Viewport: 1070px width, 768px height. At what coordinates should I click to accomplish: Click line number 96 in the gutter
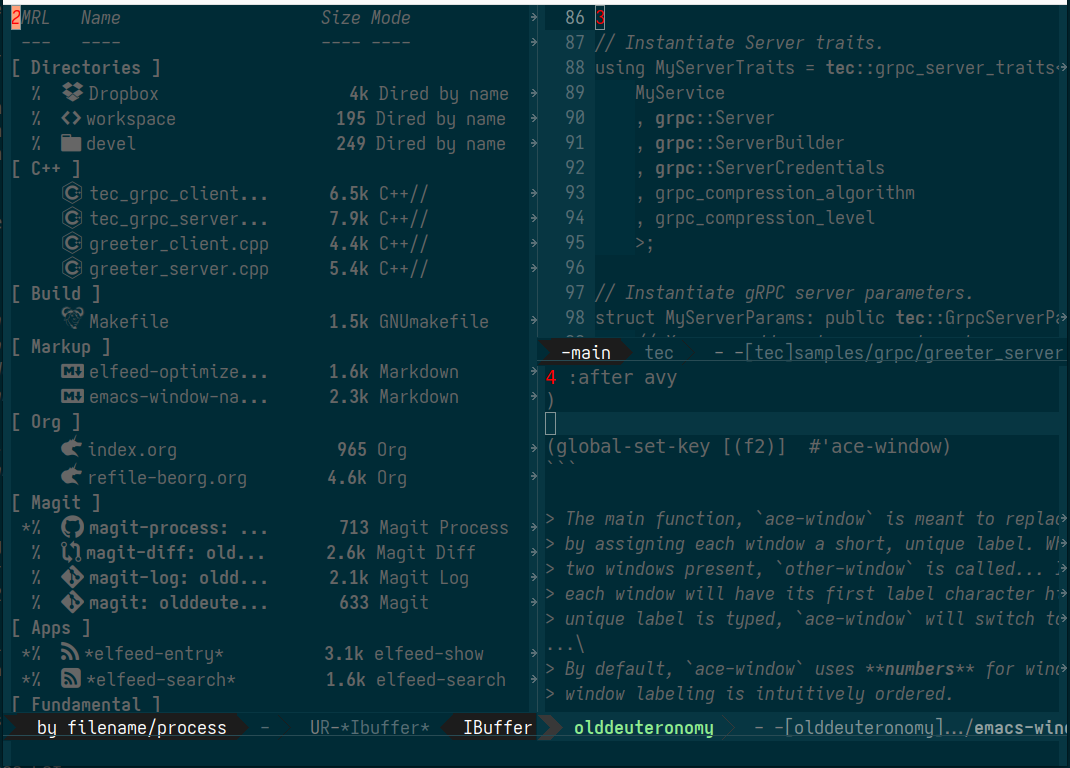(x=575, y=268)
